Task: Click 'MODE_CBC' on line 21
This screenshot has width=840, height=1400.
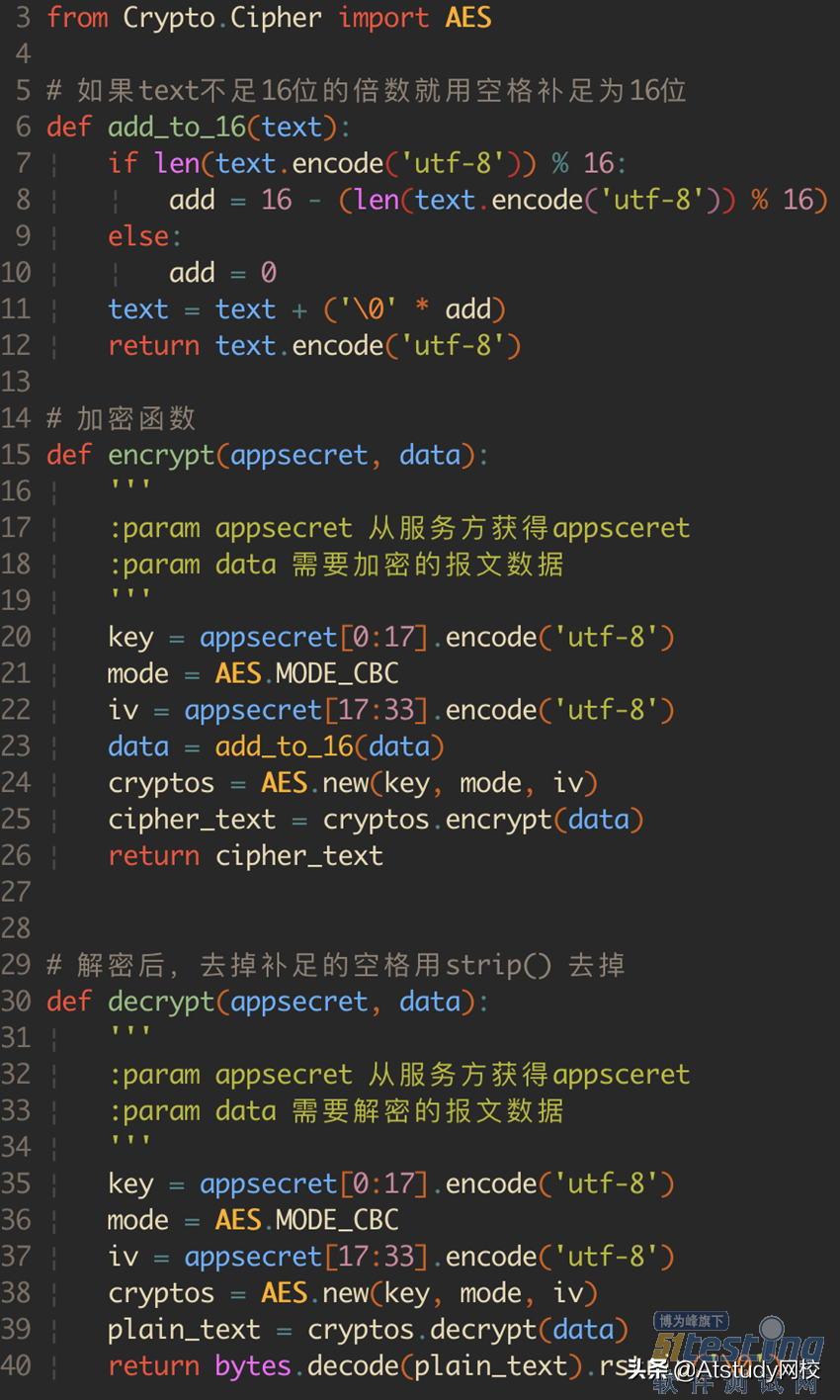Action: [x=337, y=674]
